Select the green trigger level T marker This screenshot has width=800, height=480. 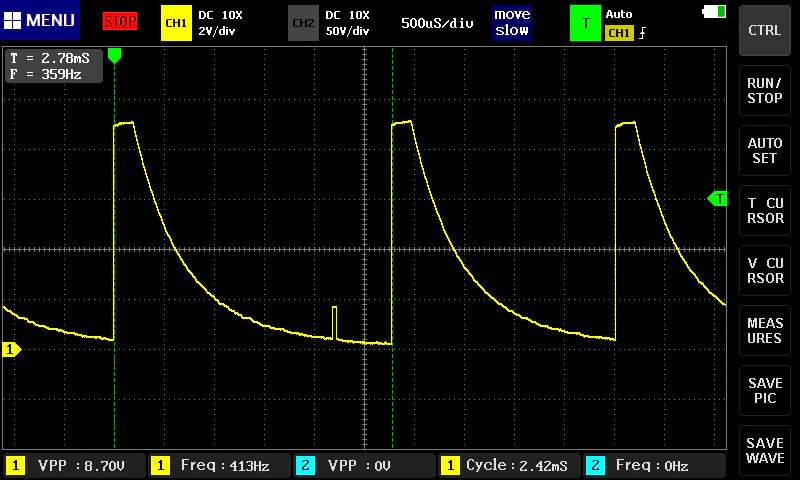tap(717, 198)
